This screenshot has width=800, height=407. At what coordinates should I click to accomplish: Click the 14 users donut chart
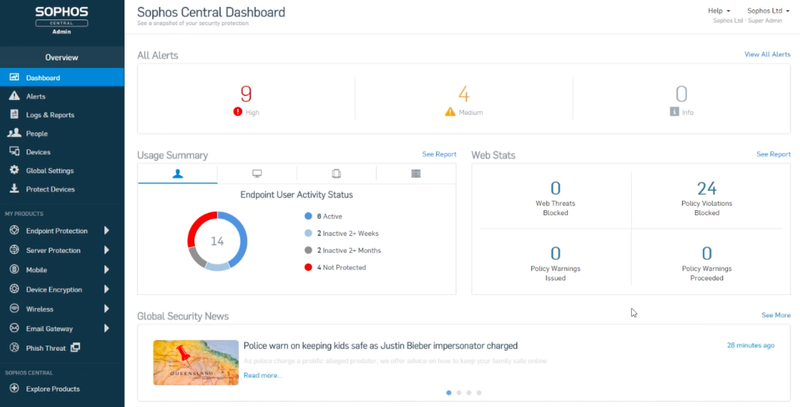[x=217, y=241]
